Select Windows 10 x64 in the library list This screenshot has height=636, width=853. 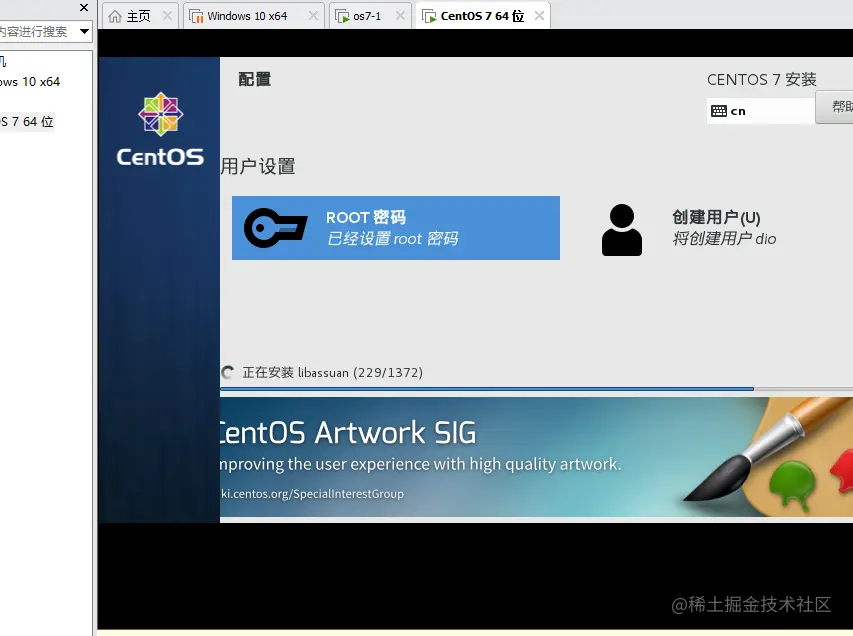[x=30, y=82]
